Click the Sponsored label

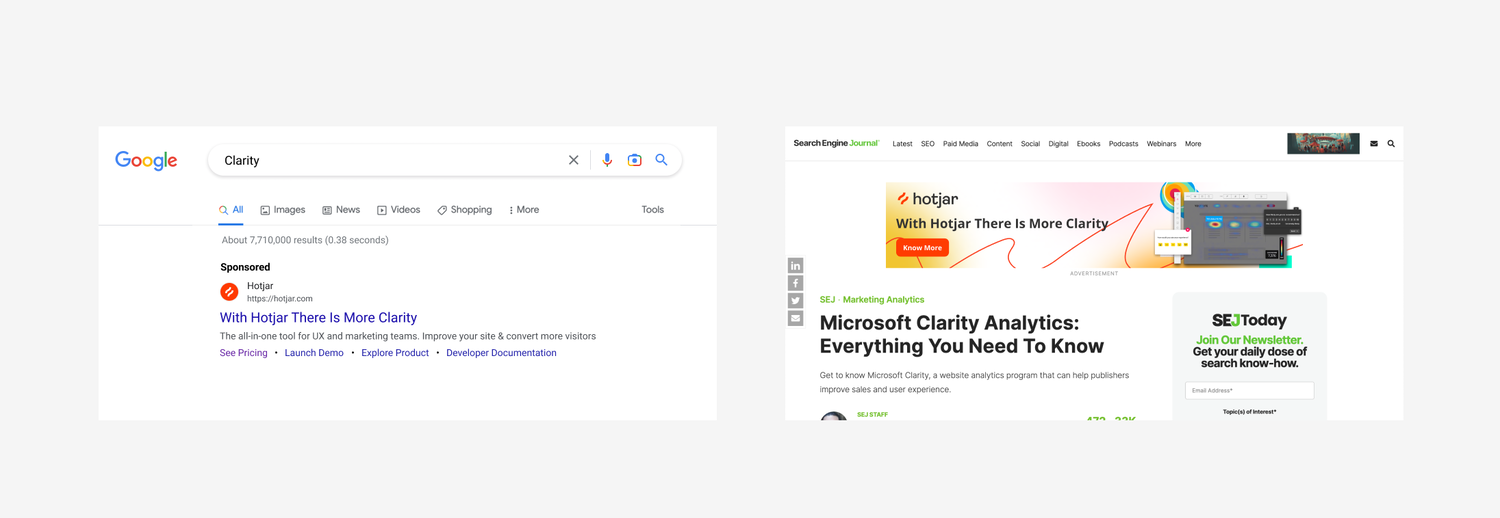tap(245, 267)
